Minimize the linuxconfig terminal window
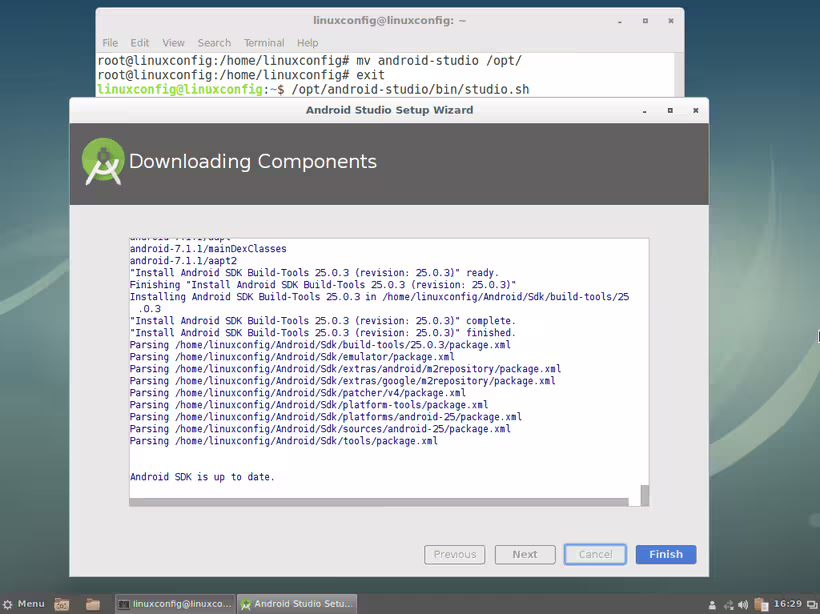This screenshot has height=614, width=820. coord(620,21)
